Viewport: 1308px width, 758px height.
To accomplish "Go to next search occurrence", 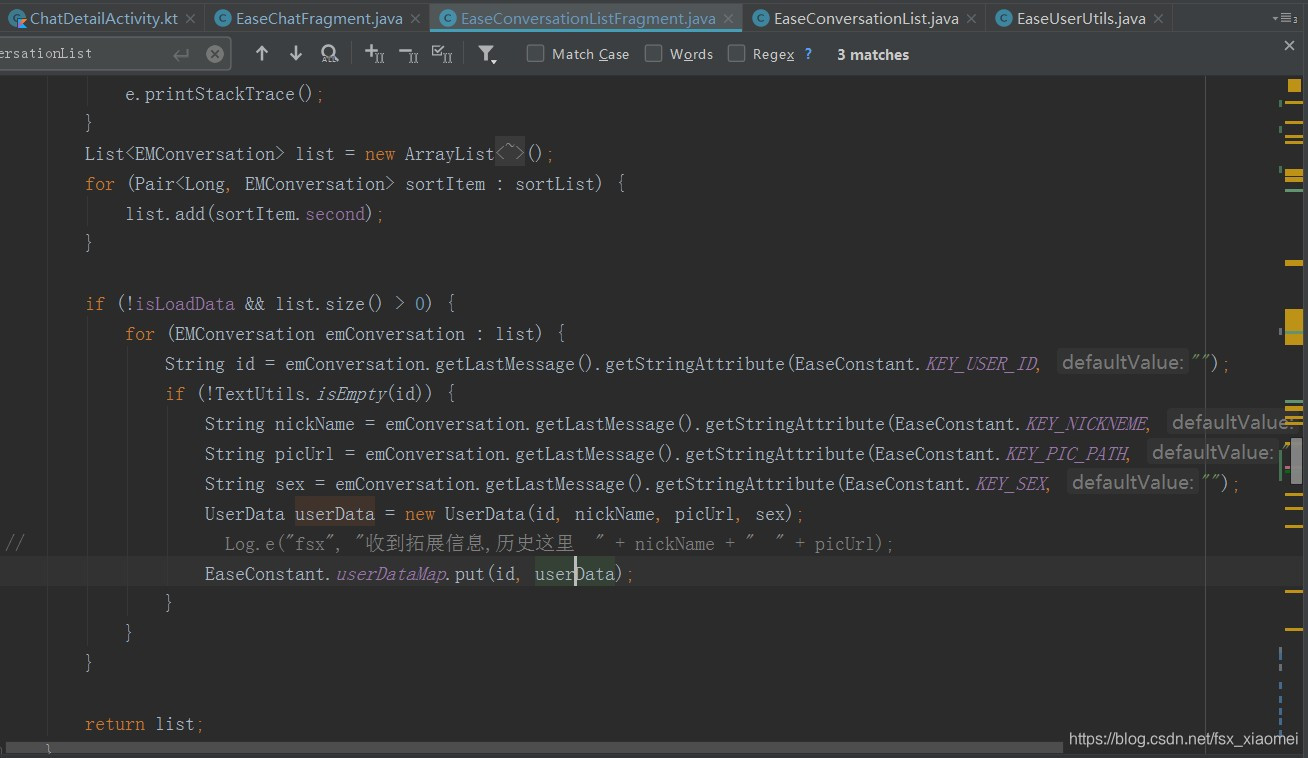I will click(296, 54).
